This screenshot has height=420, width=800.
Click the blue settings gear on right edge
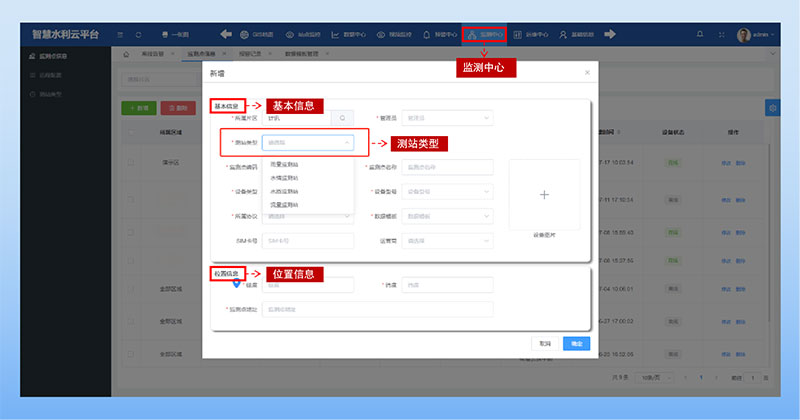click(771, 107)
